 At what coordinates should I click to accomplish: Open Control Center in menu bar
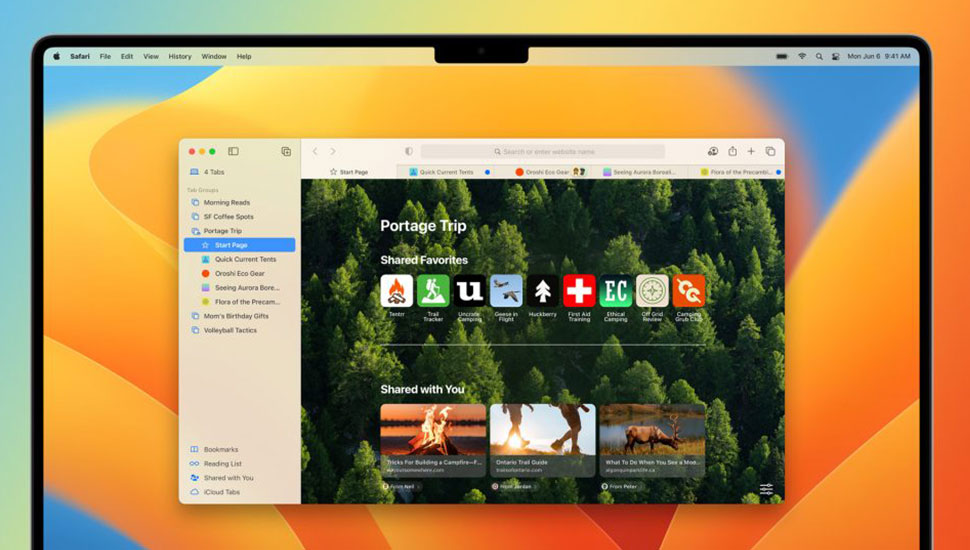pos(836,56)
